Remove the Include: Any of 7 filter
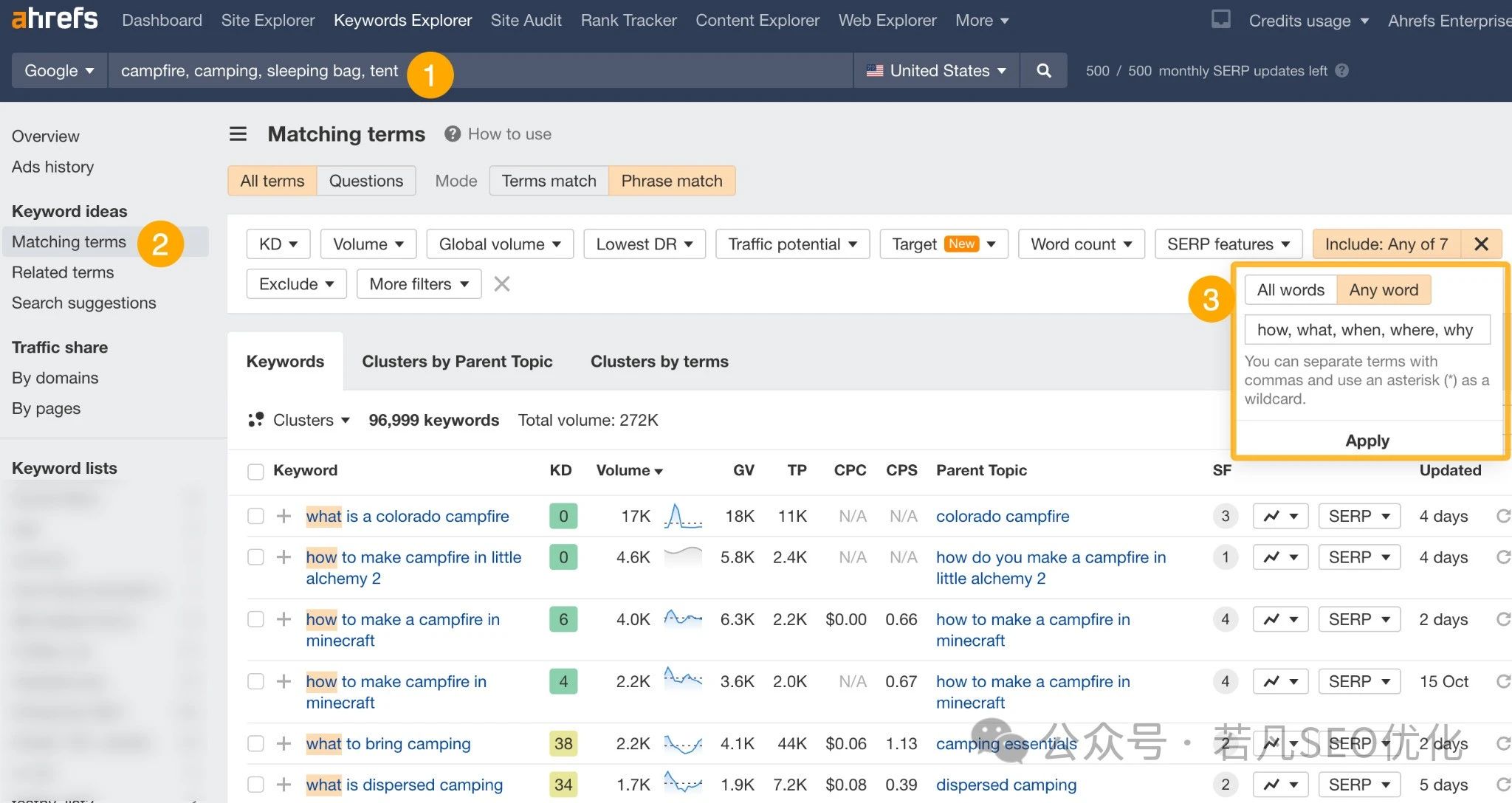Viewport: 1512px width, 803px height. click(1481, 244)
